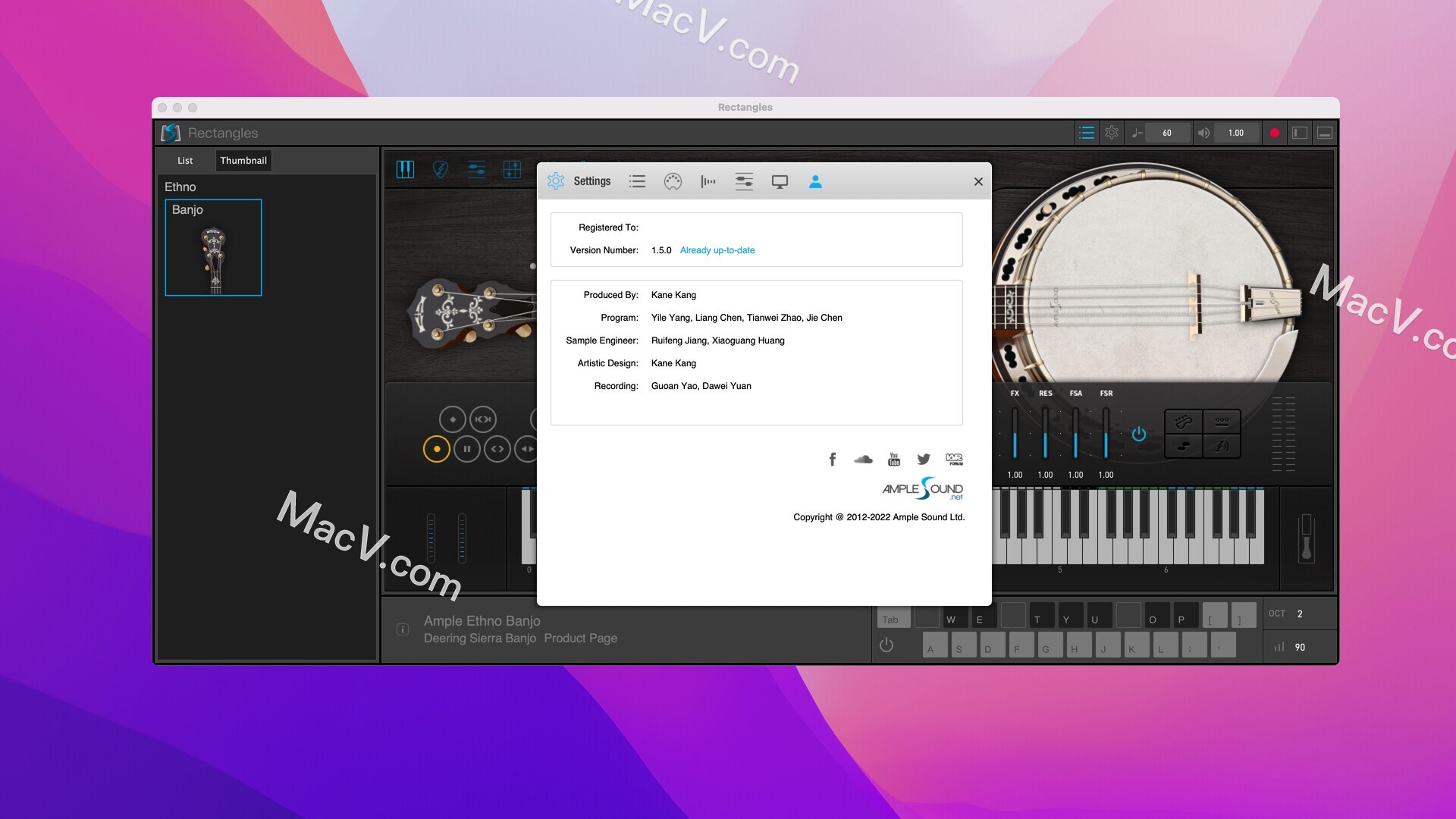Open the Product Page link

click(x=580, y=639)
